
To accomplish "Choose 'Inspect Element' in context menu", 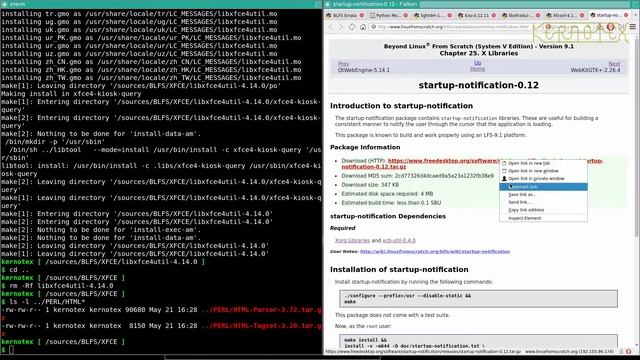I will click(543, 218).
